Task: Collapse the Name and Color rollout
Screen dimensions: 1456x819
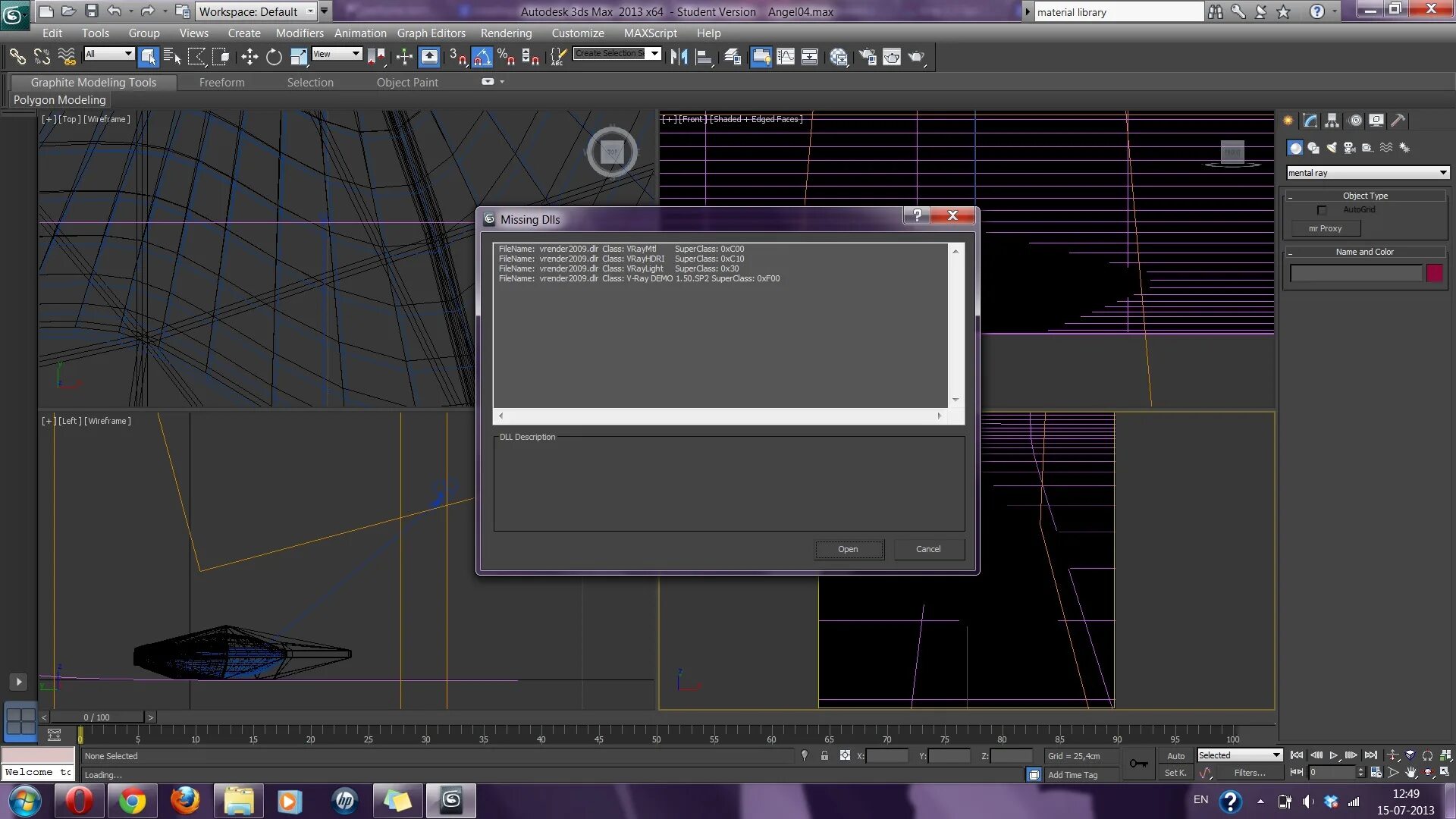Action: point(1365,252)
